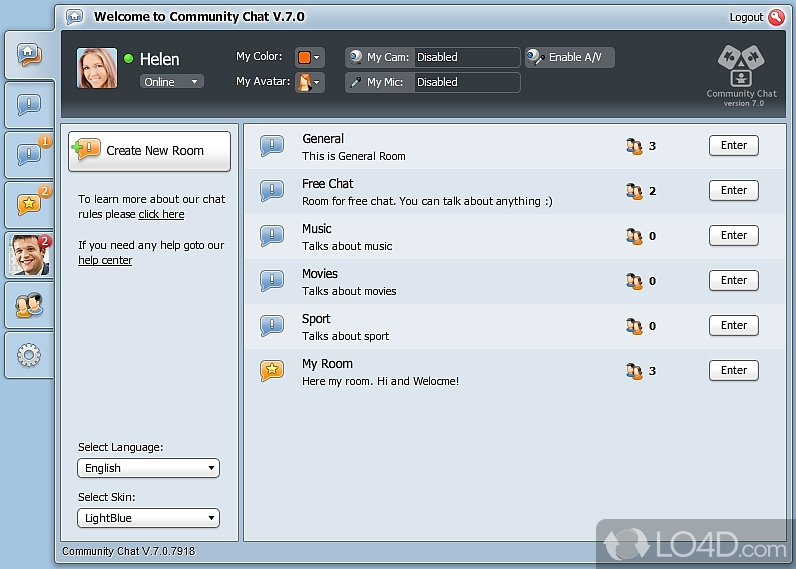Click the My Mic Disabled field

467,82
